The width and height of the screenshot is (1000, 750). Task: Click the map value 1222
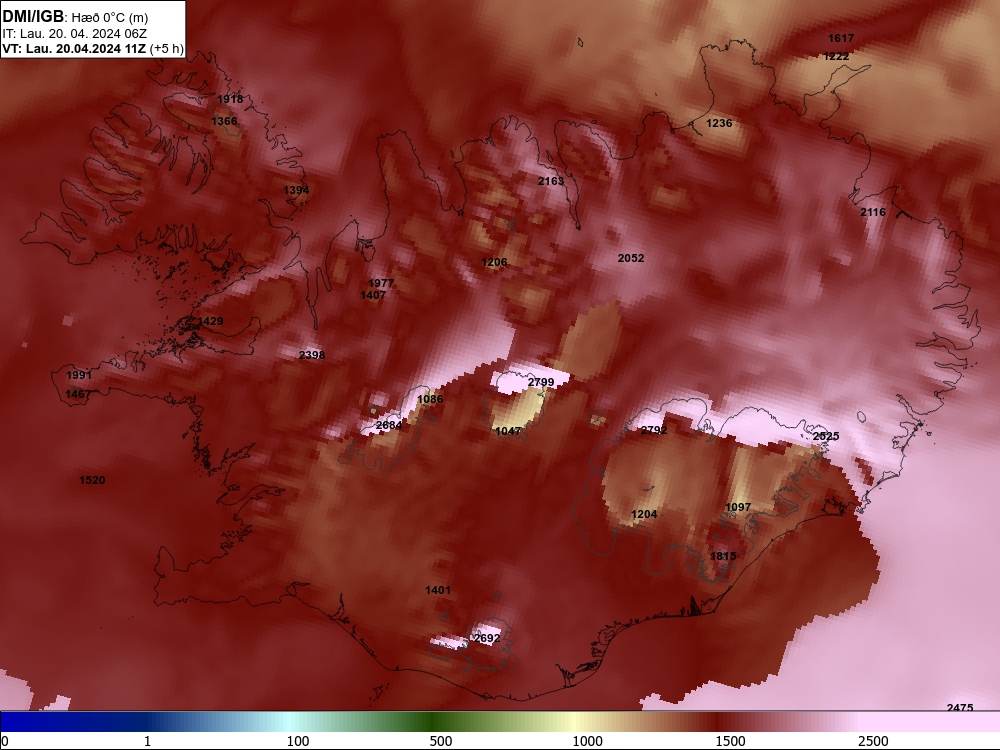(836, 56)
